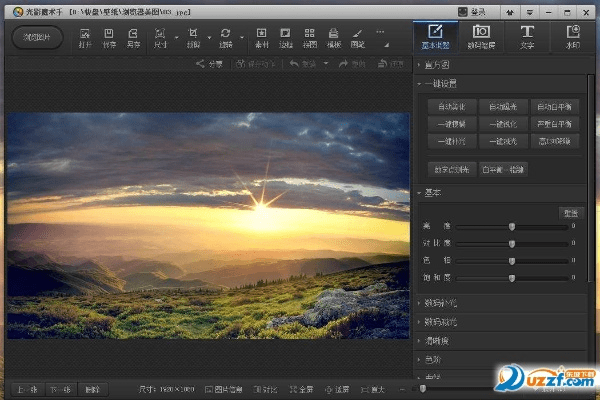Toggle the Compare (对比) view
The image size is (600, 400).
point(265,388)
